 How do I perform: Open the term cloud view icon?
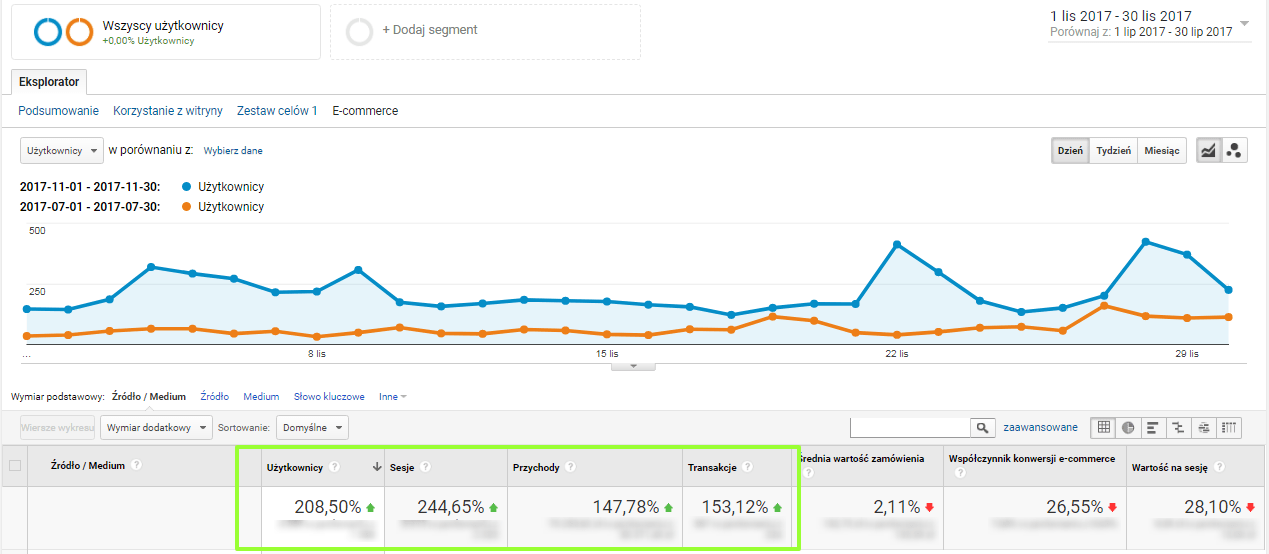[1203, 428]
